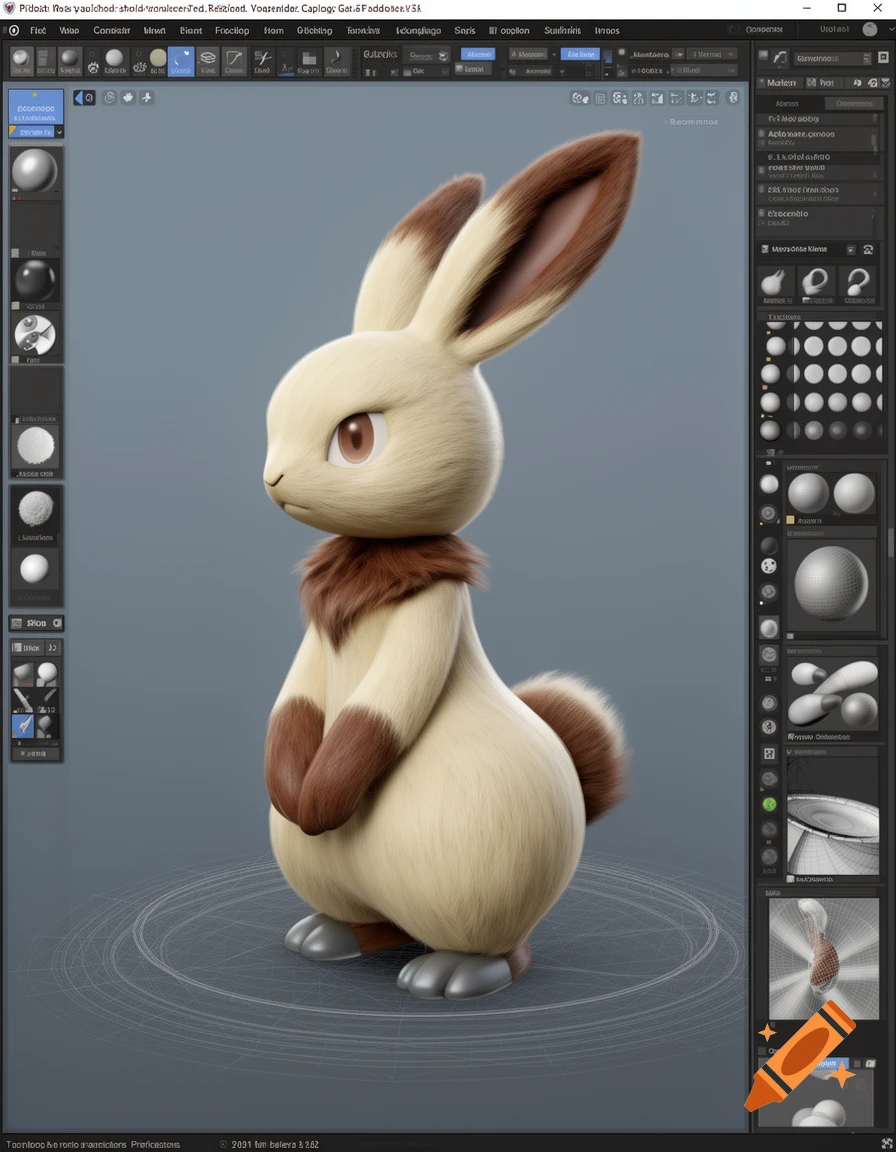Image resolution: width=896 pixels, height=1152 pixels.
Task: Click the capsule shapes preview thumbnail
Action: pyautogui.click(x=832, y=694)
